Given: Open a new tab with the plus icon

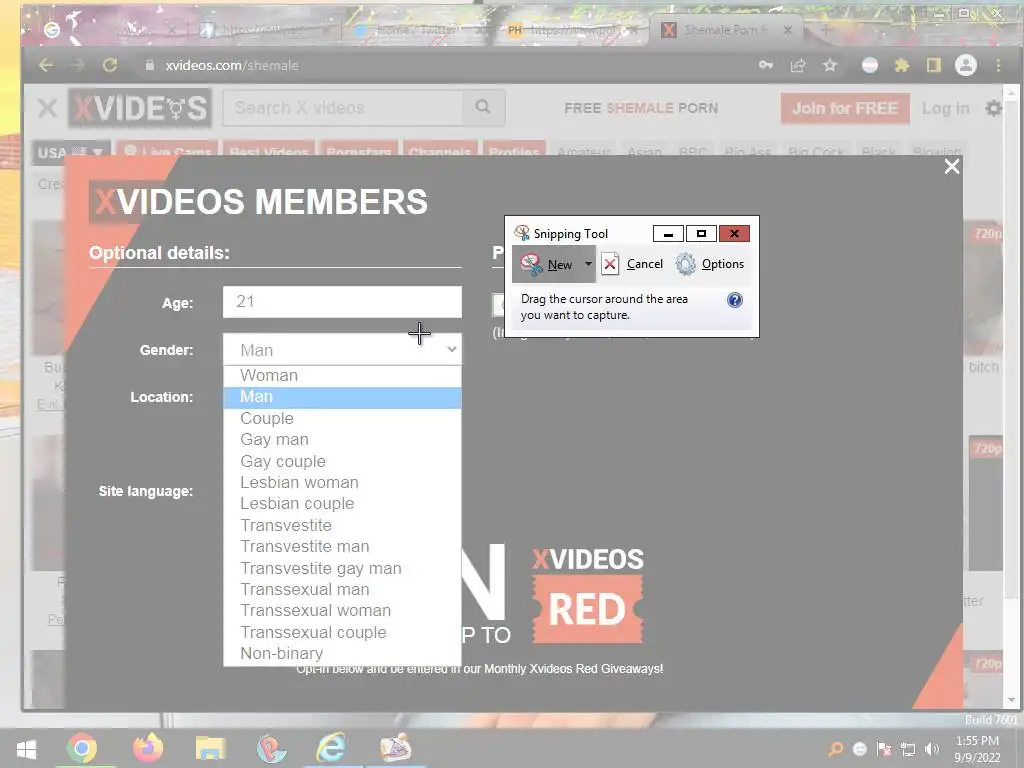Looking at the screenshot, I should (825, 30).
